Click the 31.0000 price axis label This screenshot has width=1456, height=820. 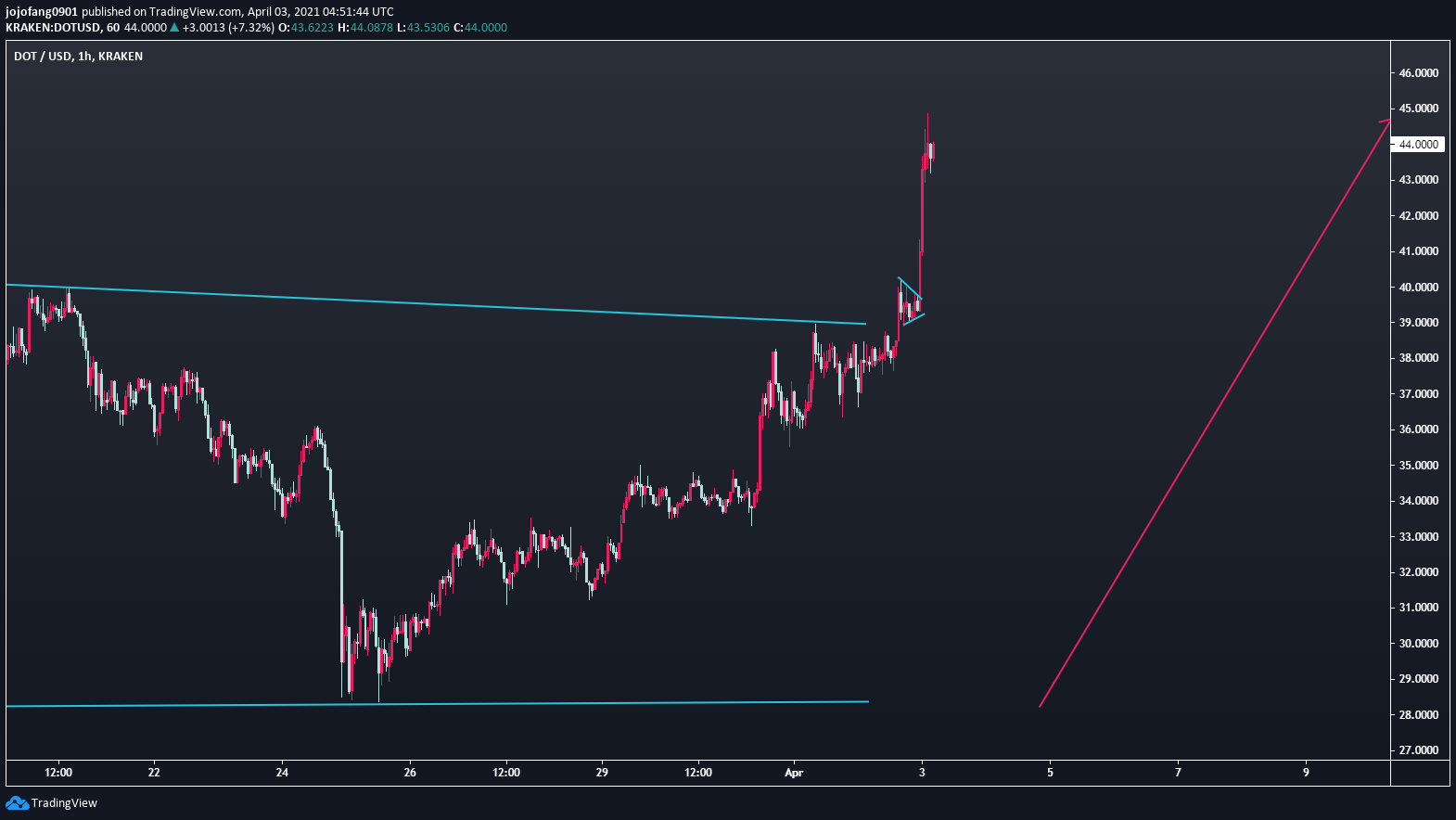point(1419,608)
